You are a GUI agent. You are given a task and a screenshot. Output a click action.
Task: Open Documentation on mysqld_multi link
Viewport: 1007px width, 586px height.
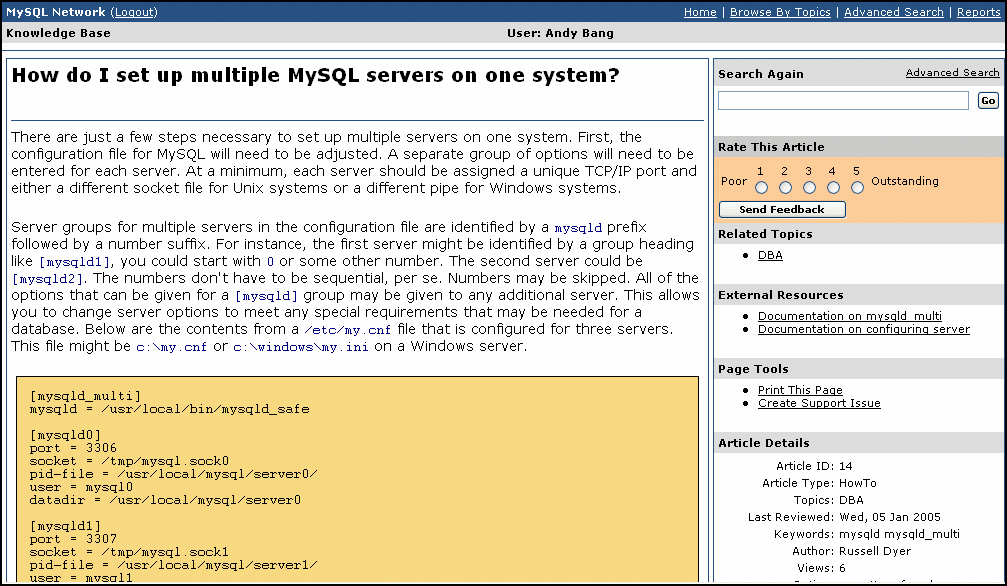850,316
